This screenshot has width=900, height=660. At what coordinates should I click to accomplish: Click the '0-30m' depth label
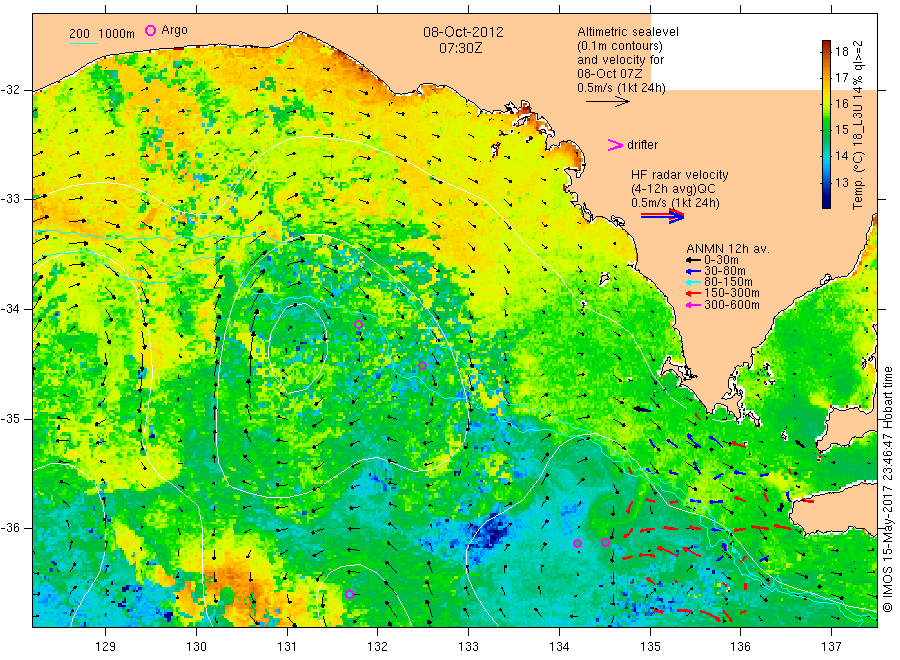tap(721, 260)
